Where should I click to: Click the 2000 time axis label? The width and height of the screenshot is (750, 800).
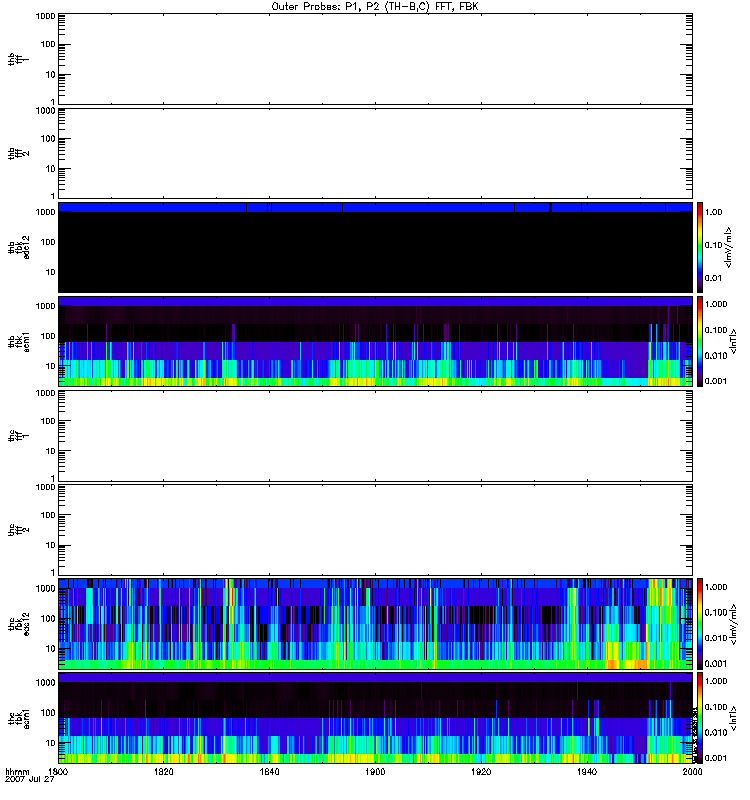coord(692,773)
